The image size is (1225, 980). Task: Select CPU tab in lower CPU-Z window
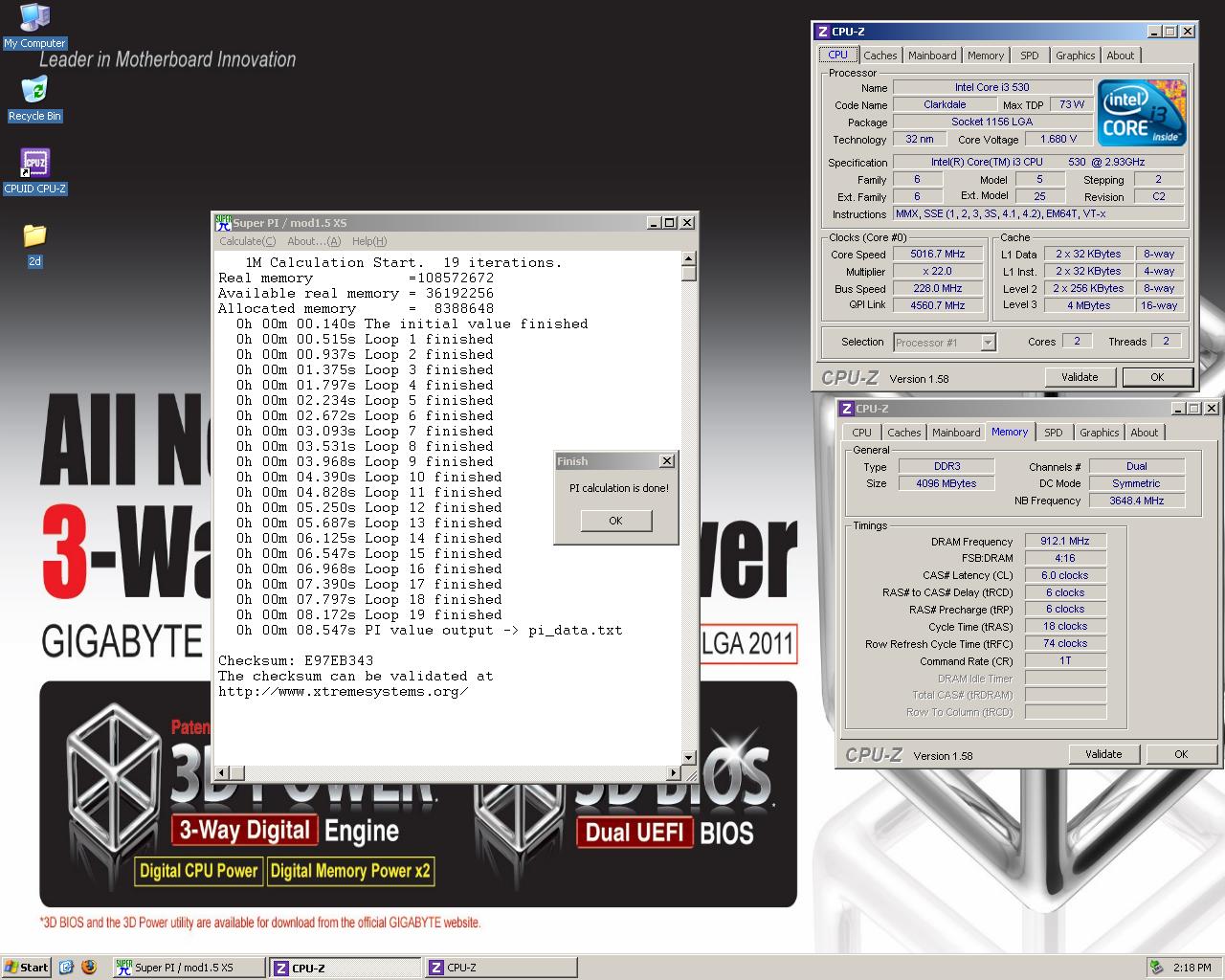point(861,433)
